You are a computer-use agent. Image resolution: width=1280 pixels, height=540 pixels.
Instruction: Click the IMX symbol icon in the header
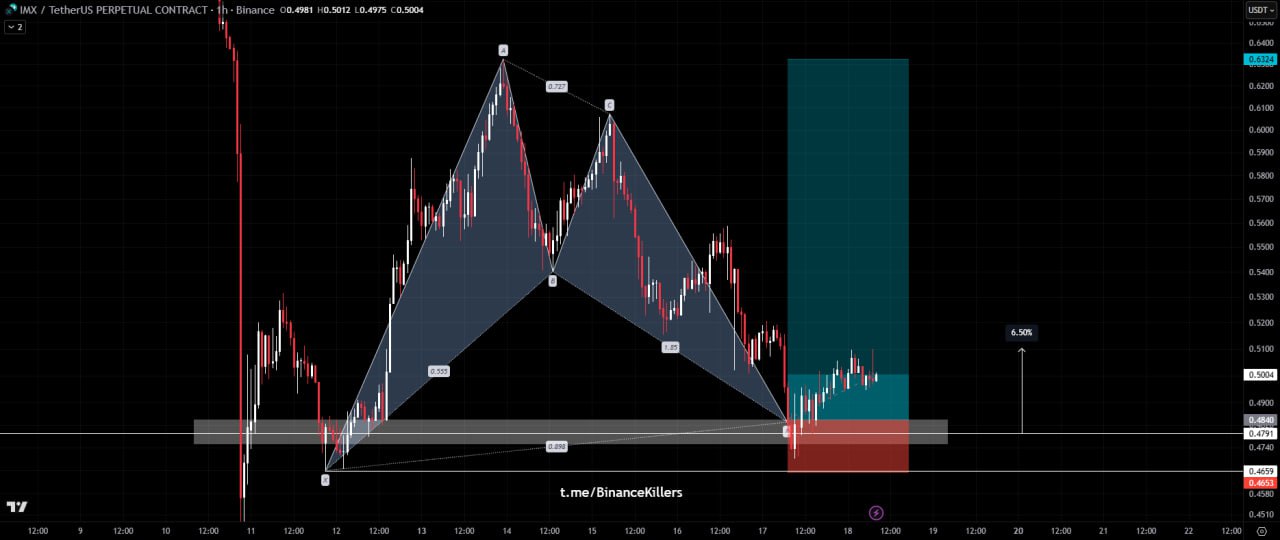pyautogui.click(x=10, y=10)
